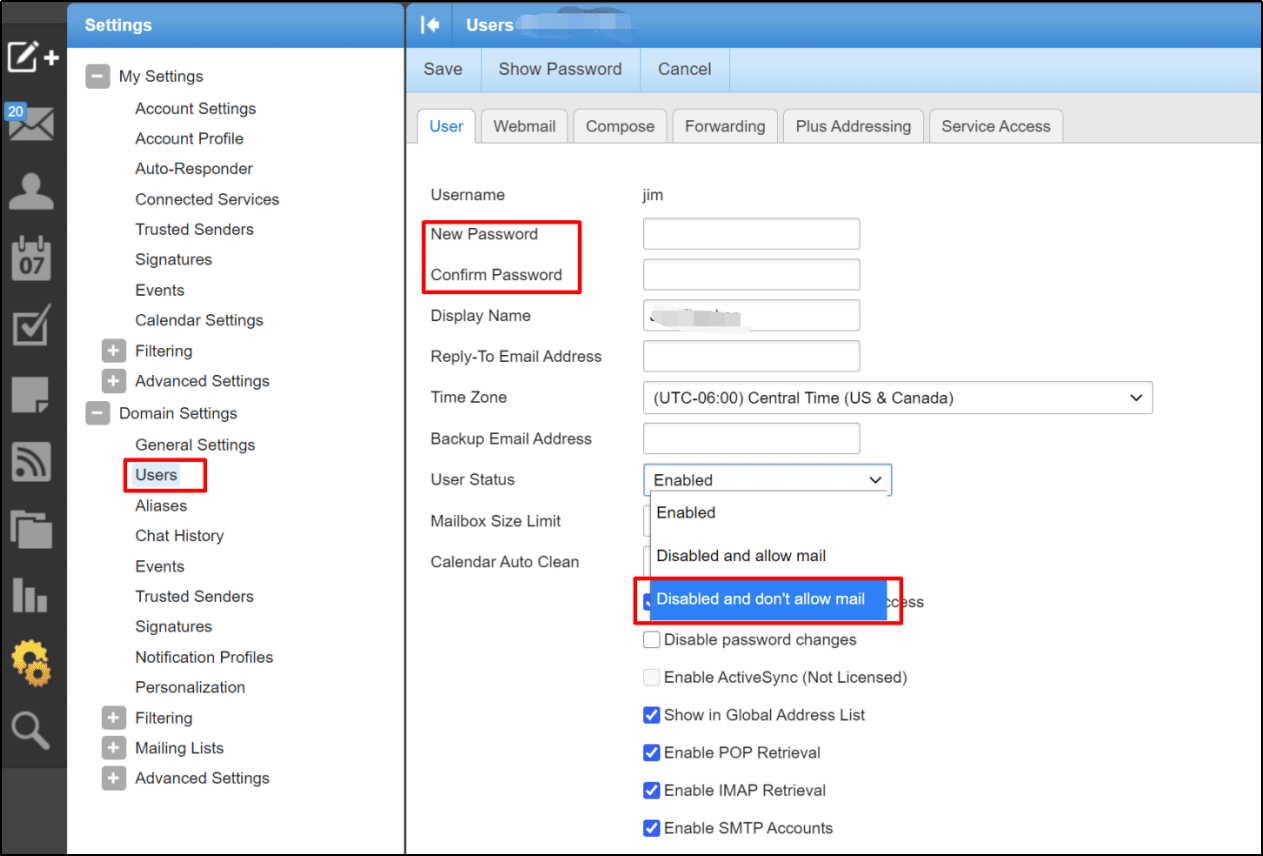
Task: Open the Reports bar chart icon
Action: (x=30, y=594)
